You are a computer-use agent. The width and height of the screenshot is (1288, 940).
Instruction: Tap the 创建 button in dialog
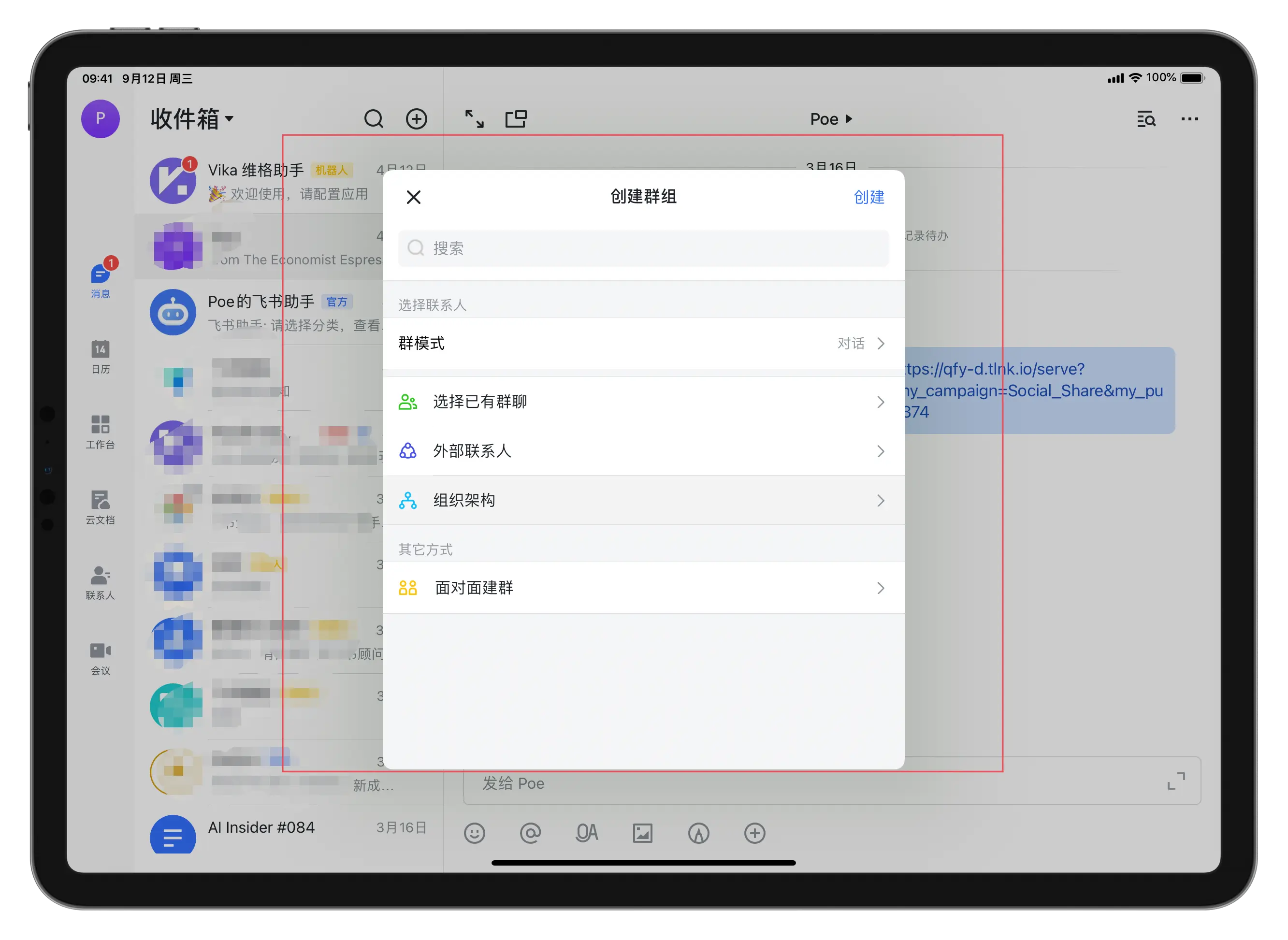[868, 197]
